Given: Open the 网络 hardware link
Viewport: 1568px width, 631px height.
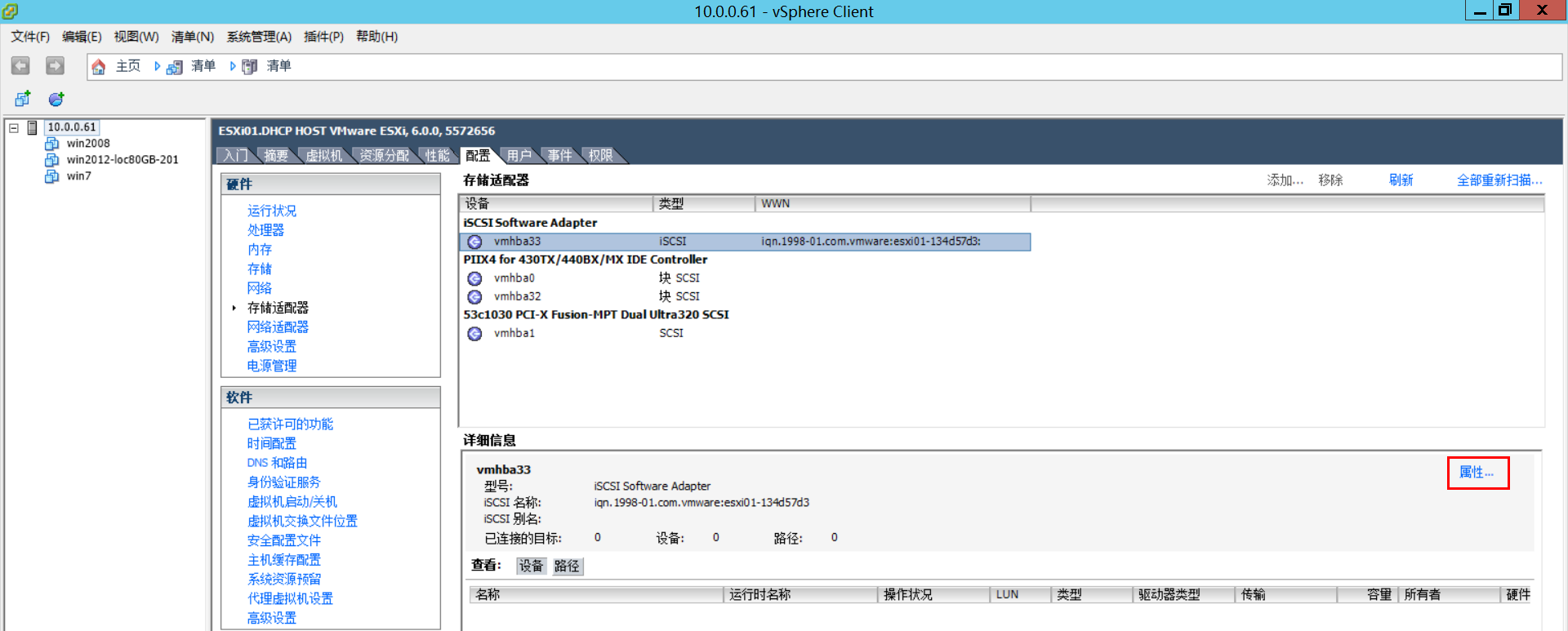Looking at the screenshot, I should point(260,288).
